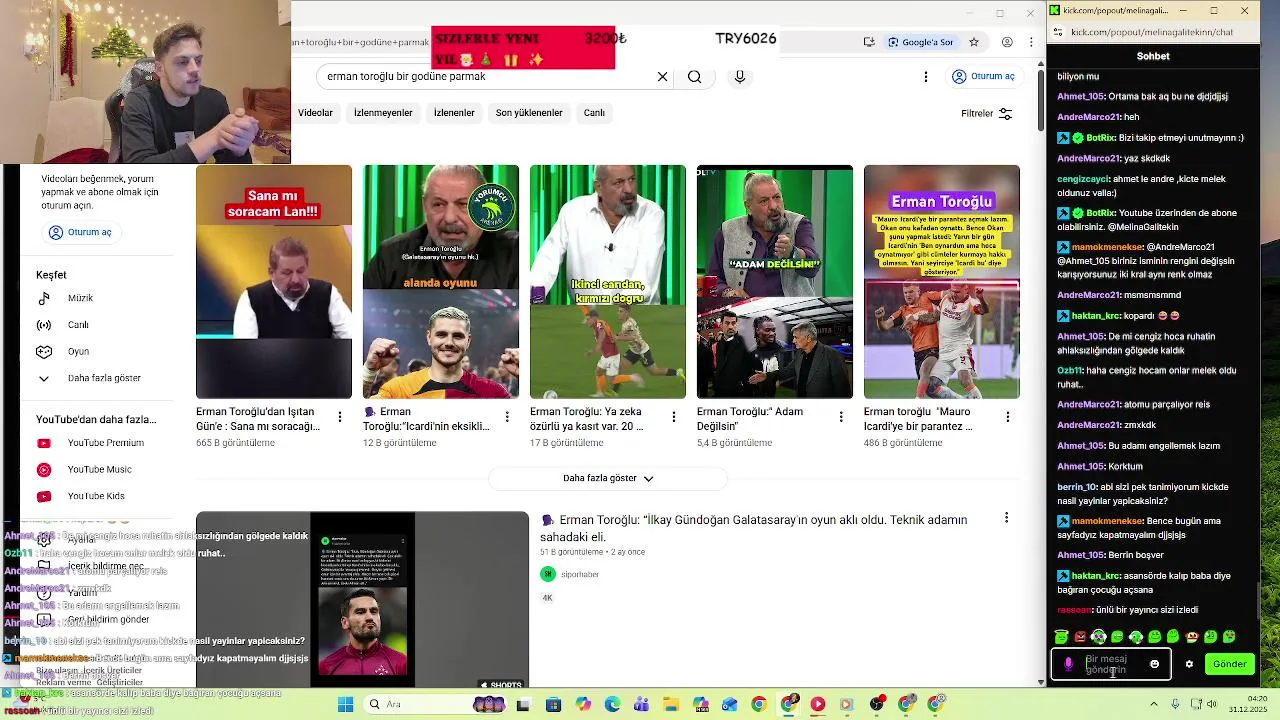Open more options for 'Icardi'nin eksikli' short
1280x720 pixels.
(506, 417)
